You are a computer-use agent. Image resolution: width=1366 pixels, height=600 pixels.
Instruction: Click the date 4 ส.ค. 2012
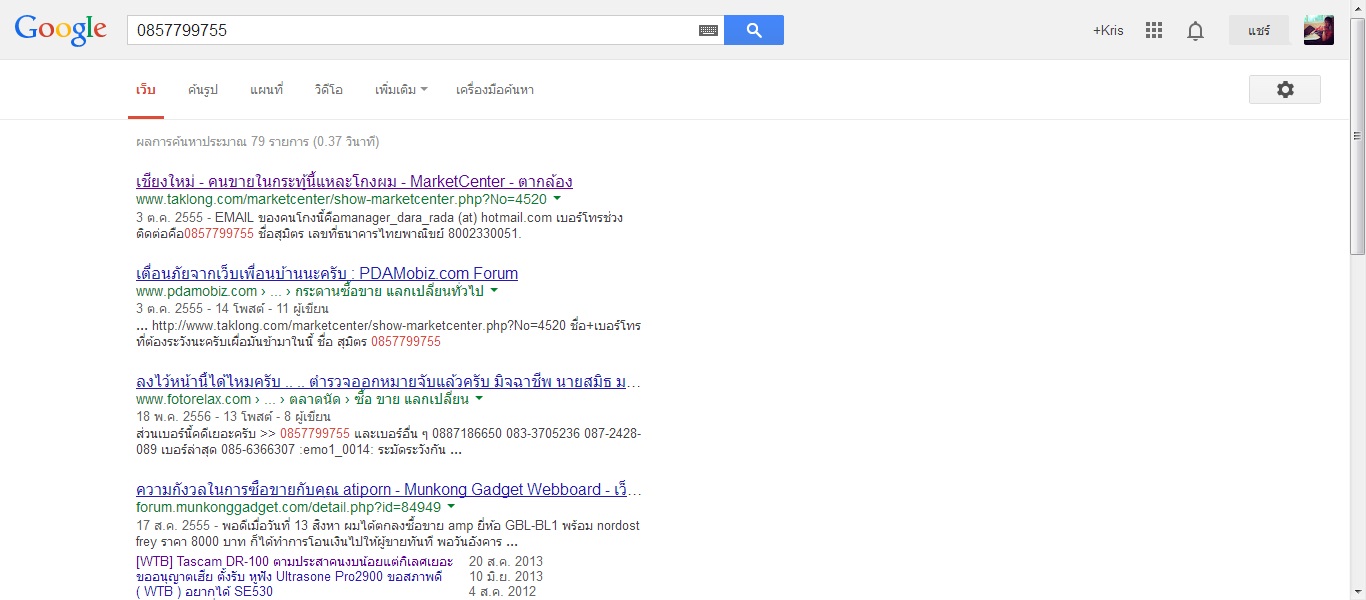coord(502,591)
